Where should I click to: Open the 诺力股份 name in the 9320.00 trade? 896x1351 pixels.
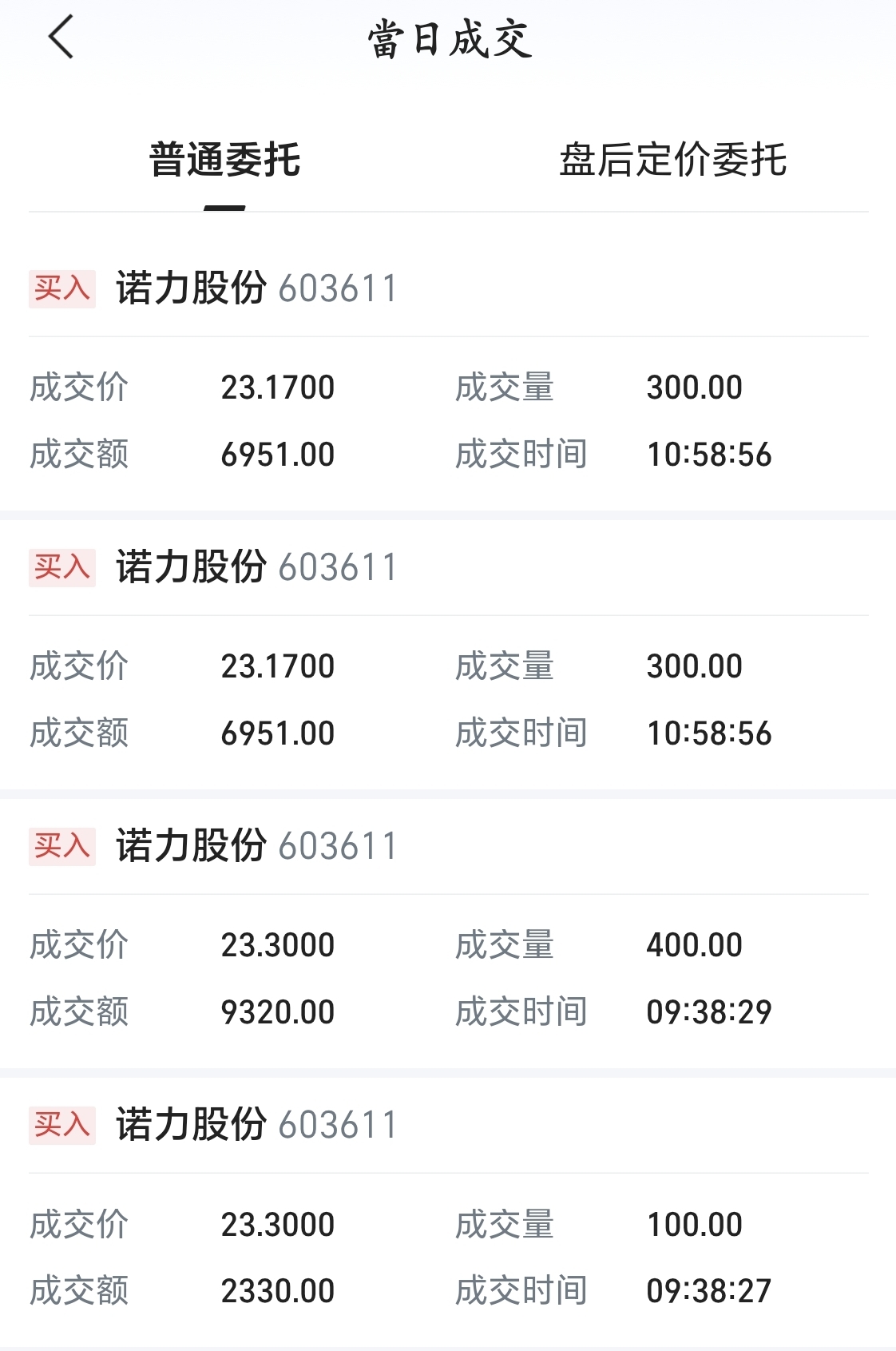pyautogui.click(x=192, y=846)
